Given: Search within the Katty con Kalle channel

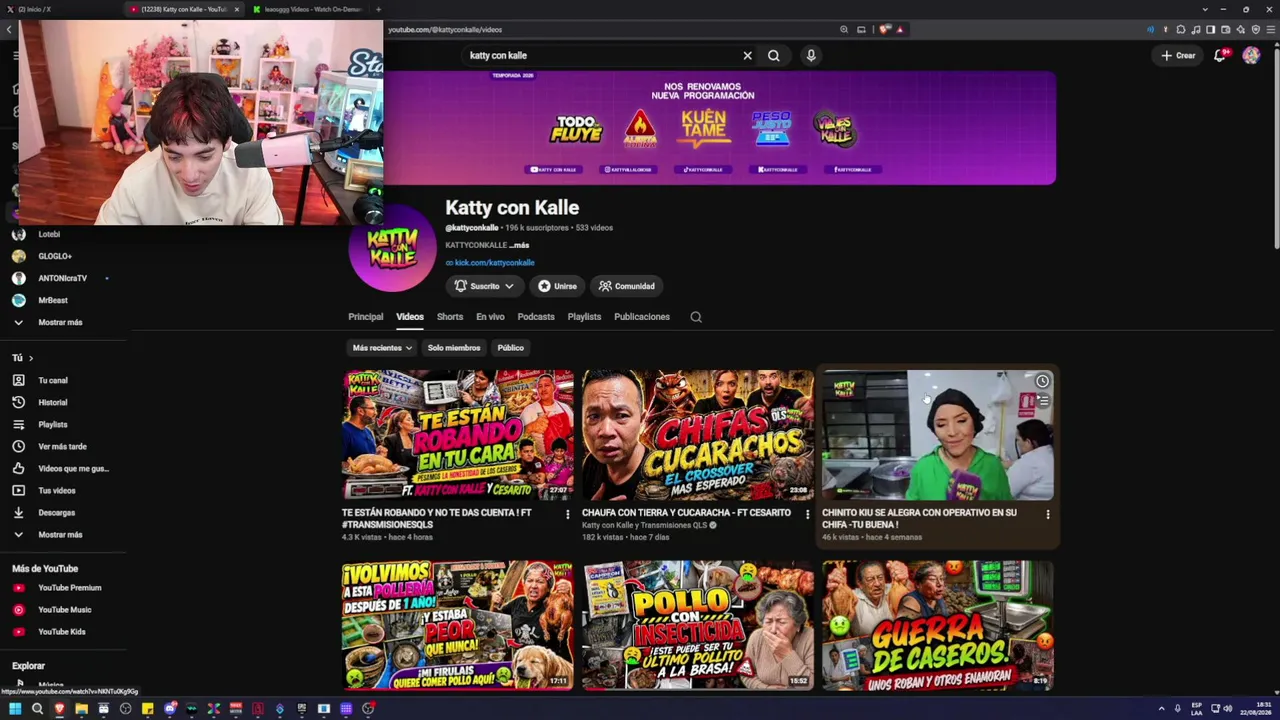Looking at the screenshot, I should (x=696, y=317).
